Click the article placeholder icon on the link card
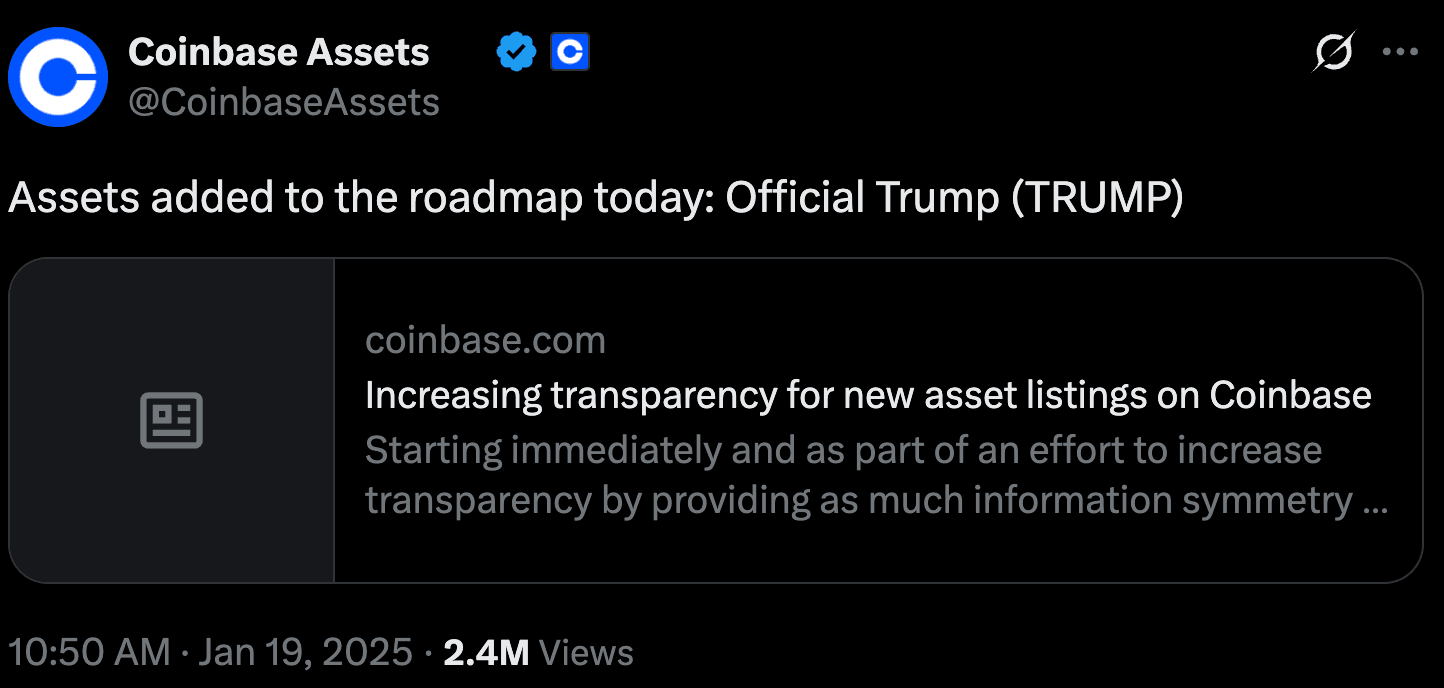 170,420
